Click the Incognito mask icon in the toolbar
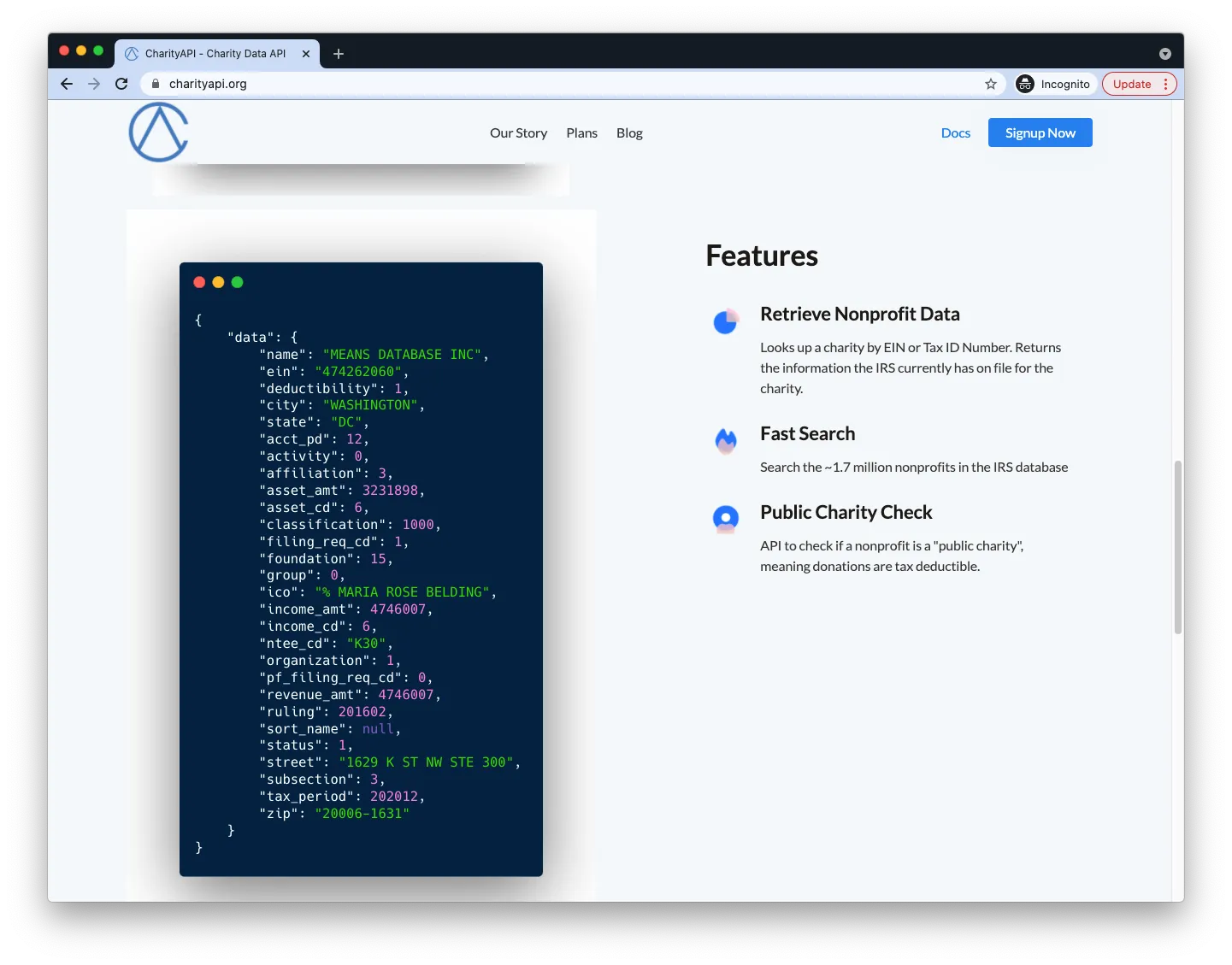The image size is (1232, 965). click(x=1025, y=84)
